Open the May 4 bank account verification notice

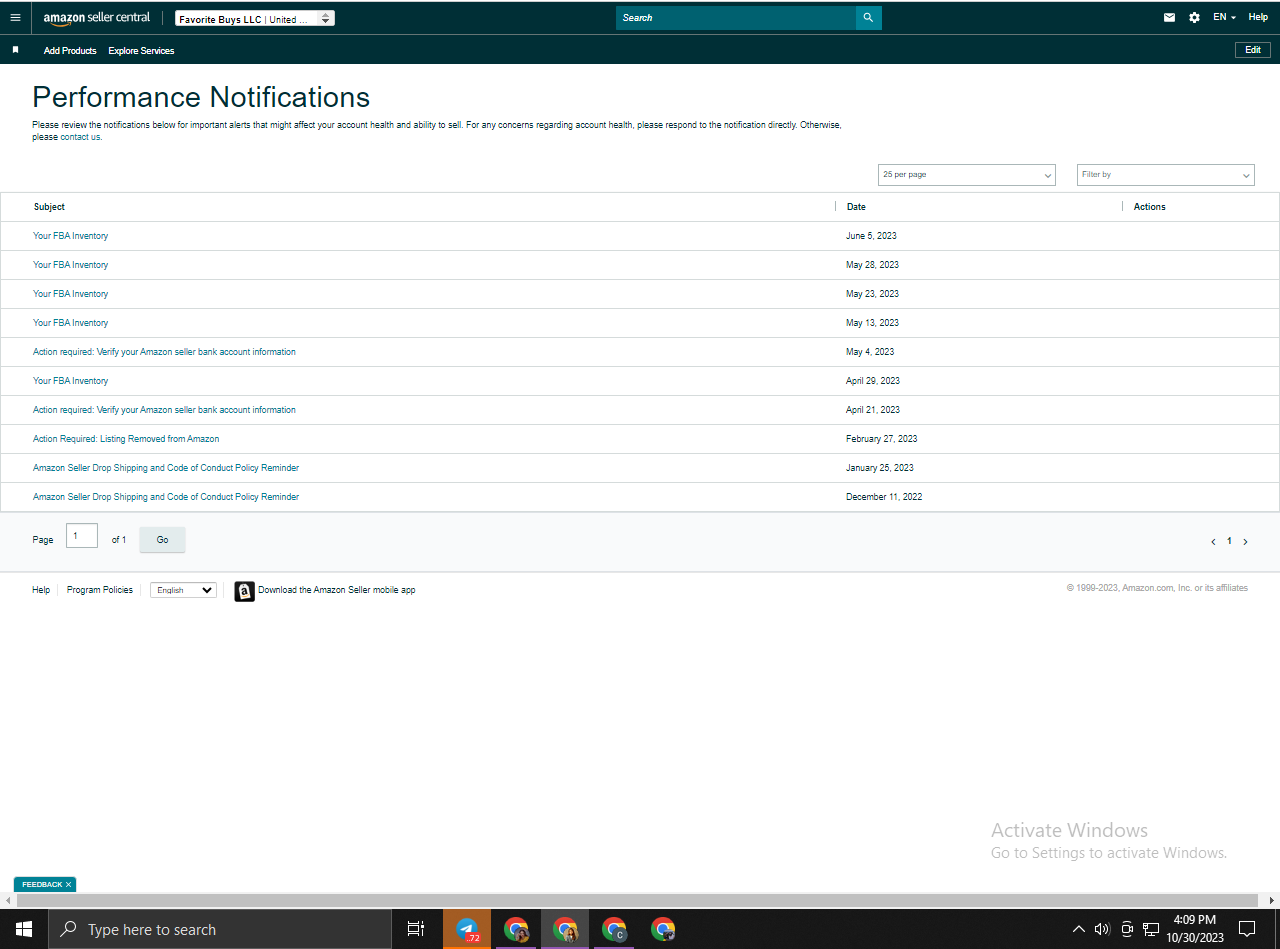coord(164,352)
